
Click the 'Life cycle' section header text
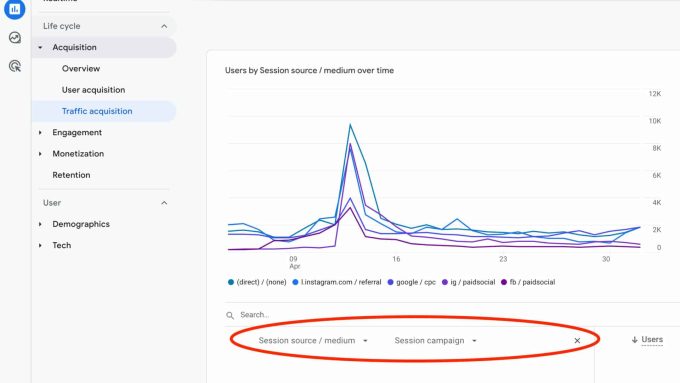(62, 26)
